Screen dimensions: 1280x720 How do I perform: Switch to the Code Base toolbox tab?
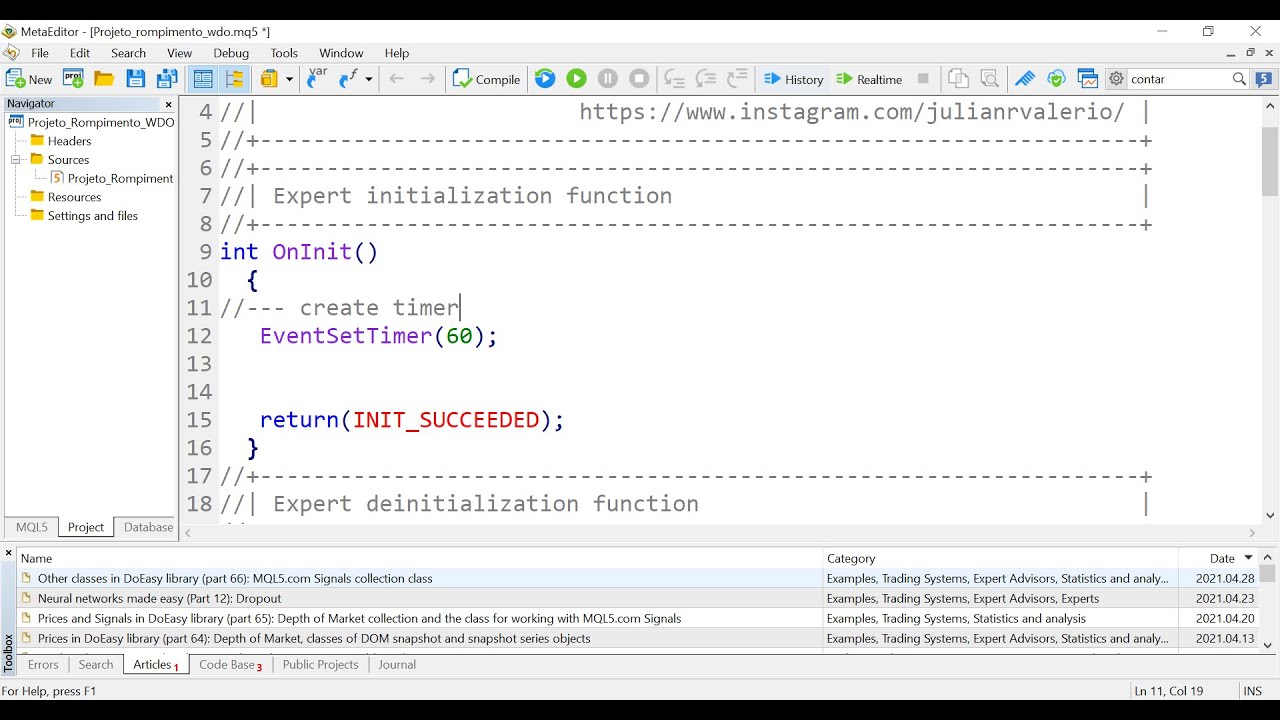pos(230,664)
